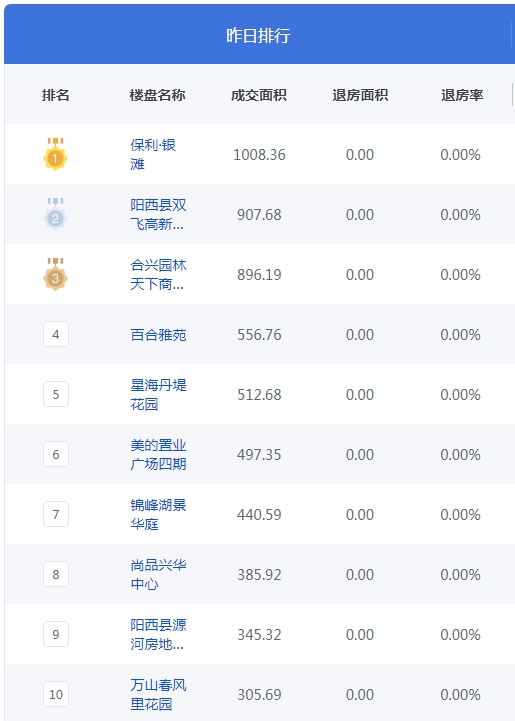Open the 锦峰湖景华庭 property link

pos(158,515)
